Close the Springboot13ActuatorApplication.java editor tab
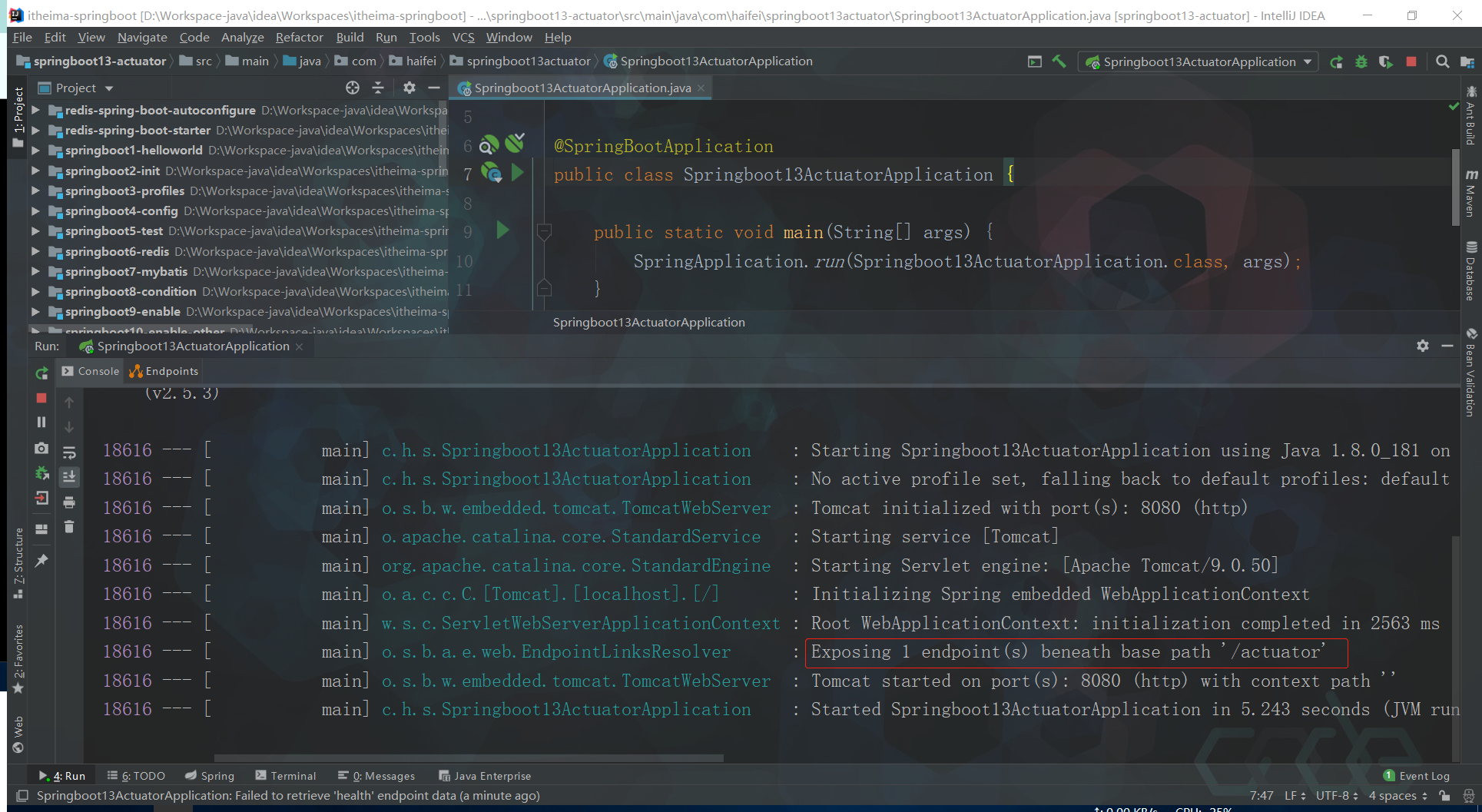Image resolution: width=1482 pixels, height=812 pixels. (x=701, y=88)
